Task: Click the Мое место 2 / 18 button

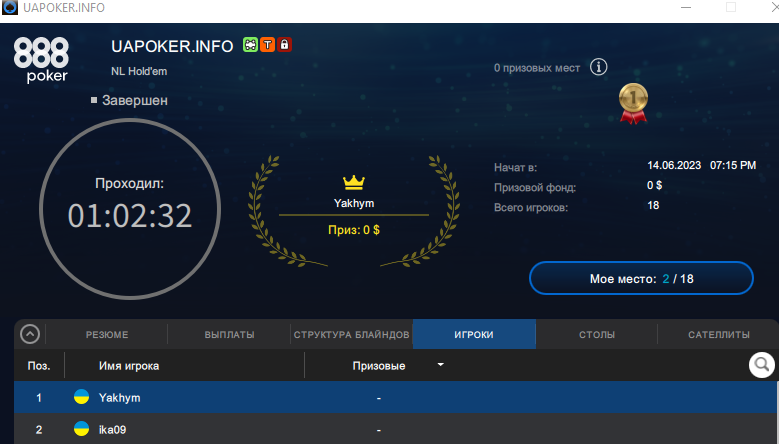Action: click(641, 278)
